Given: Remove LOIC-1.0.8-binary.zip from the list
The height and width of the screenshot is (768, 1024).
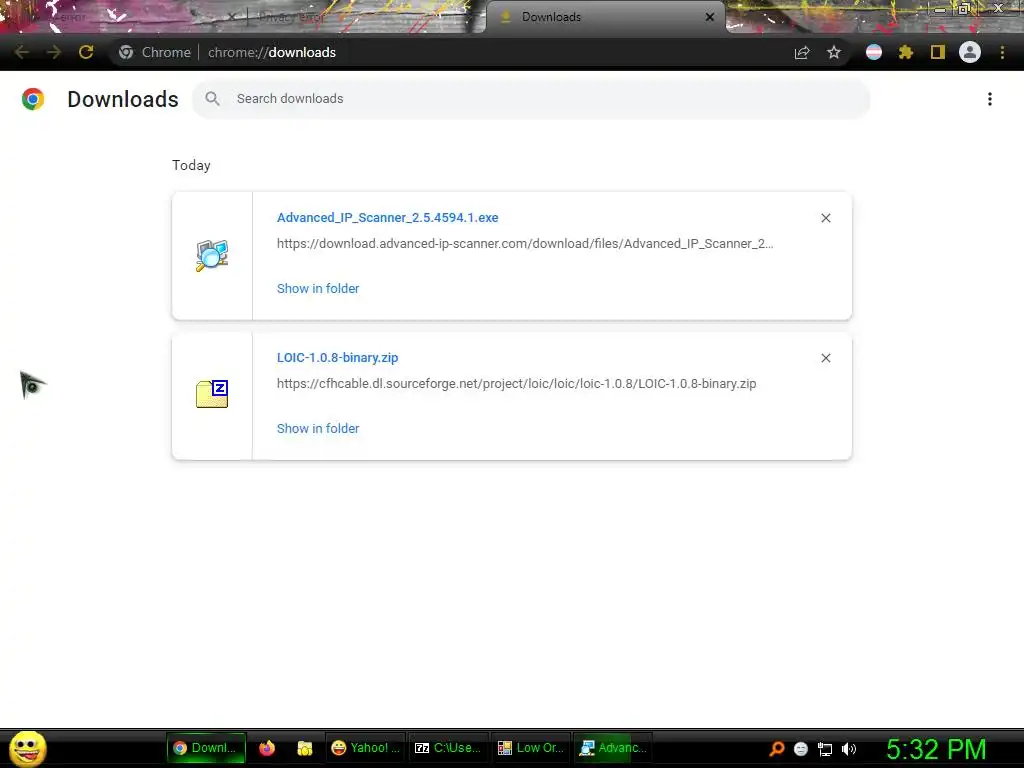Looking at the screenshot, I should [x=825, y=358].
